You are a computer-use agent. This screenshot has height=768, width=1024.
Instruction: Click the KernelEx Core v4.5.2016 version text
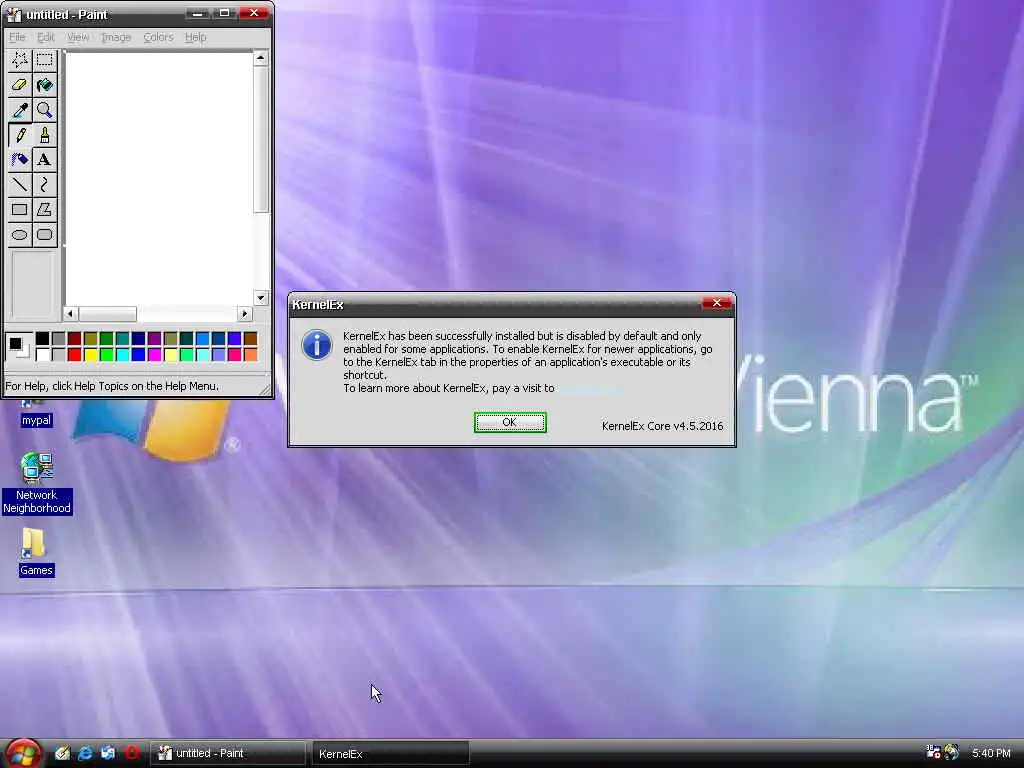(662, 426)
